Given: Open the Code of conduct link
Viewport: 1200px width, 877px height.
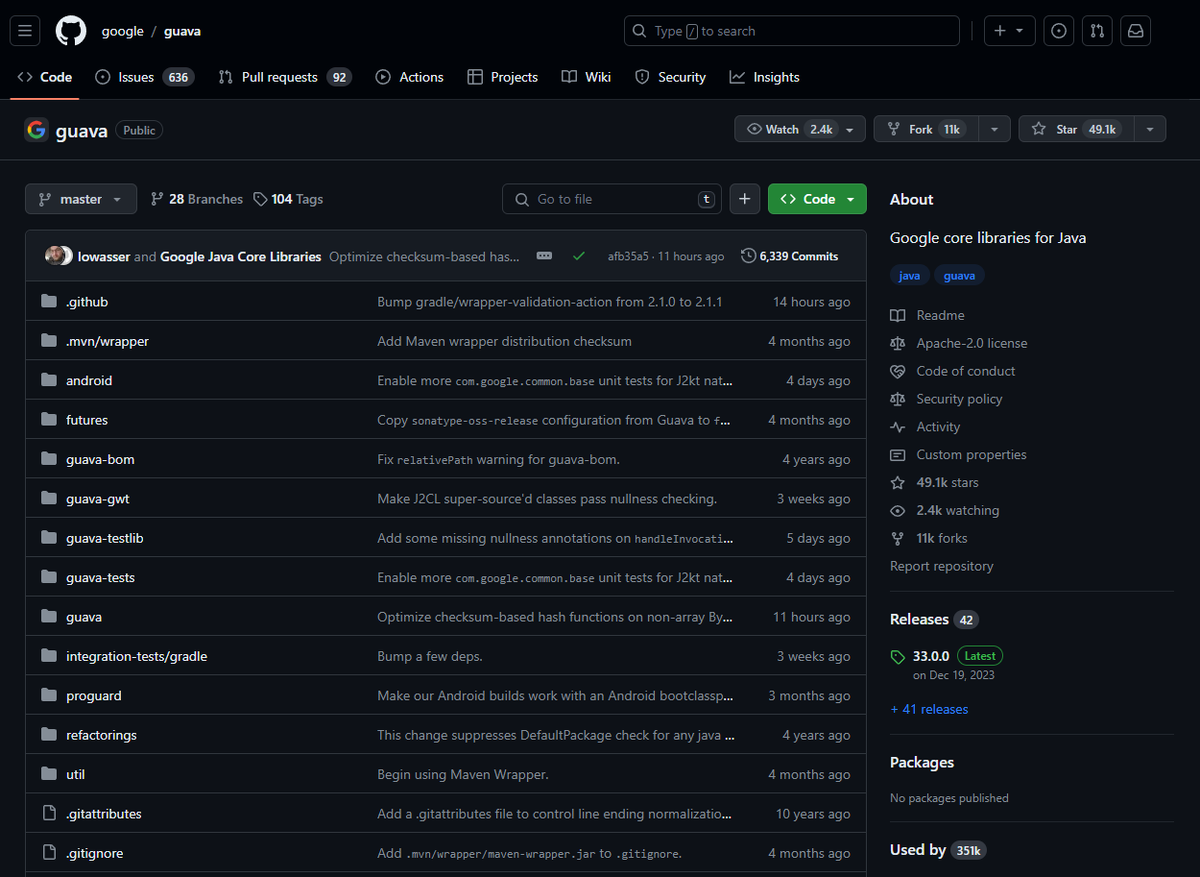Looking at the screenshot, I should pos(953,371).
